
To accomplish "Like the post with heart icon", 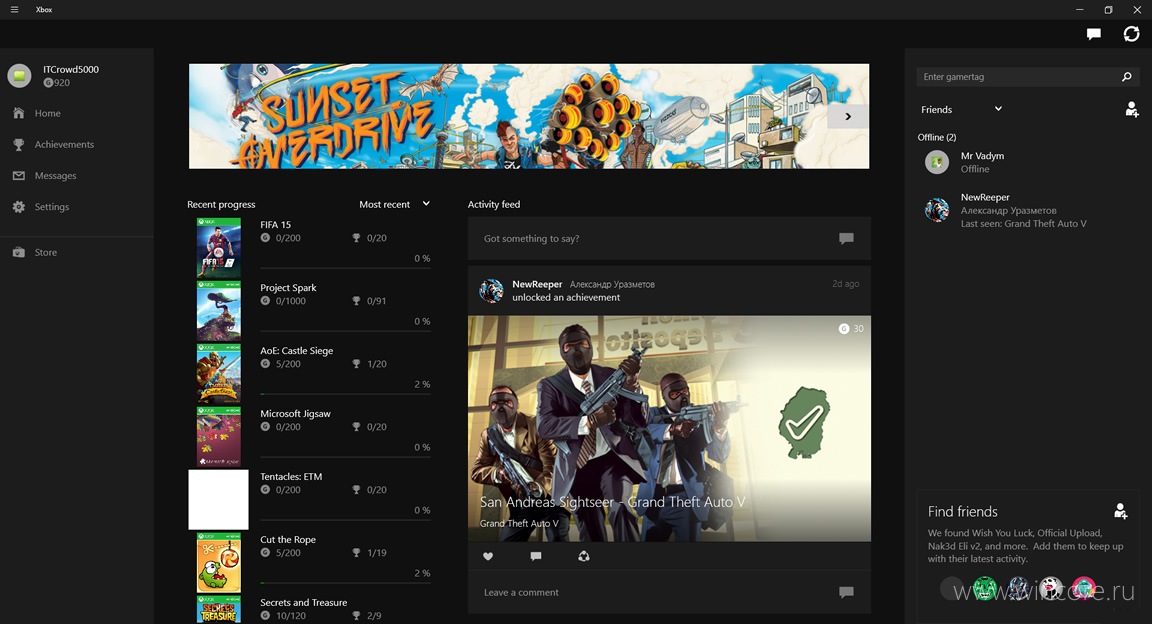I will tap(488, 556).
